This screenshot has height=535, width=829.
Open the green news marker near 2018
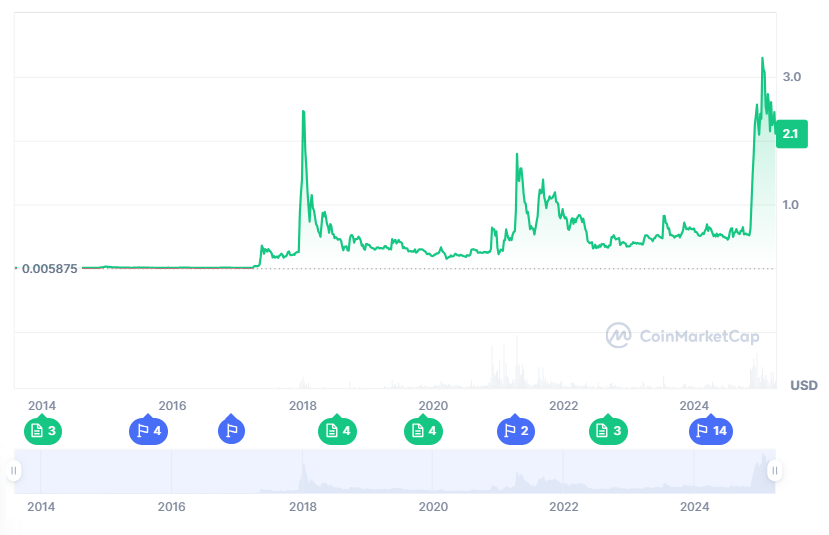336,431
